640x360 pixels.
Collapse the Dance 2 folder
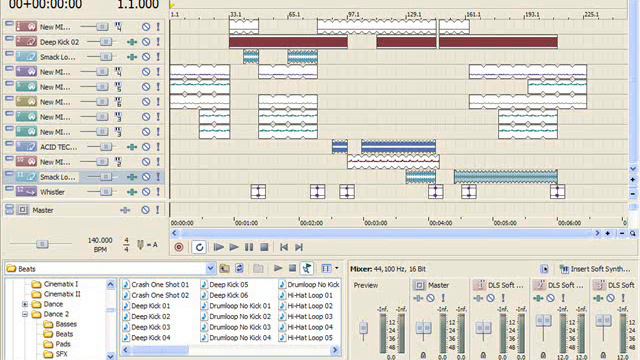point(25,314)
